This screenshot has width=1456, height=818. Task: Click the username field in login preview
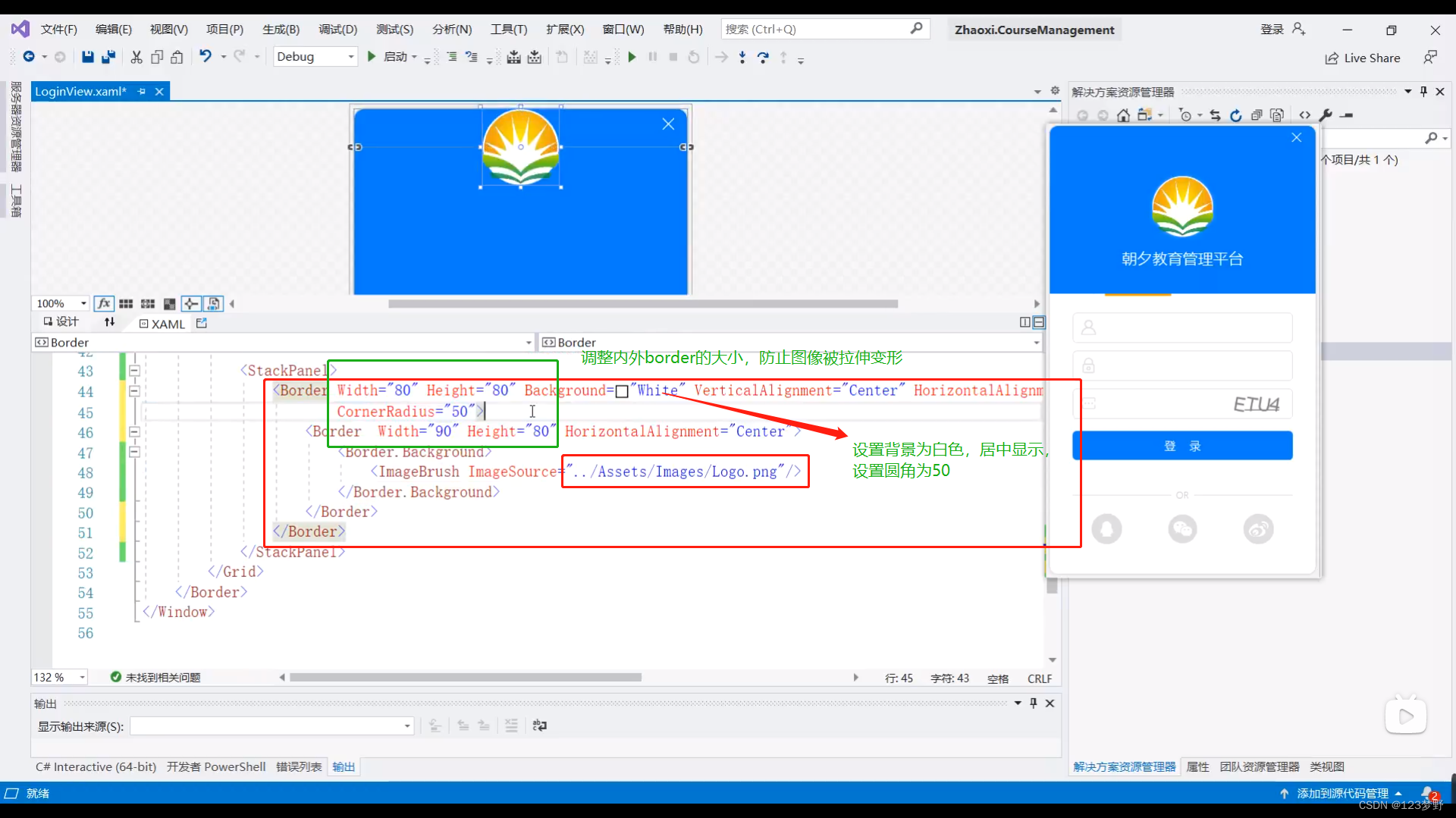pos(1182,328)
